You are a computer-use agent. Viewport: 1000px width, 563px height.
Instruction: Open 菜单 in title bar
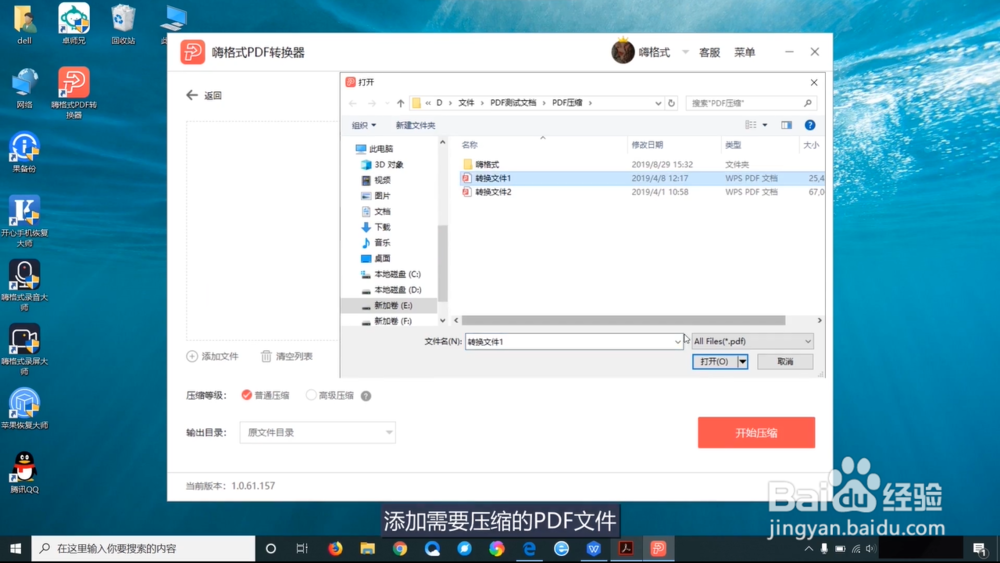pyautogui.click(x=744, y=52)
